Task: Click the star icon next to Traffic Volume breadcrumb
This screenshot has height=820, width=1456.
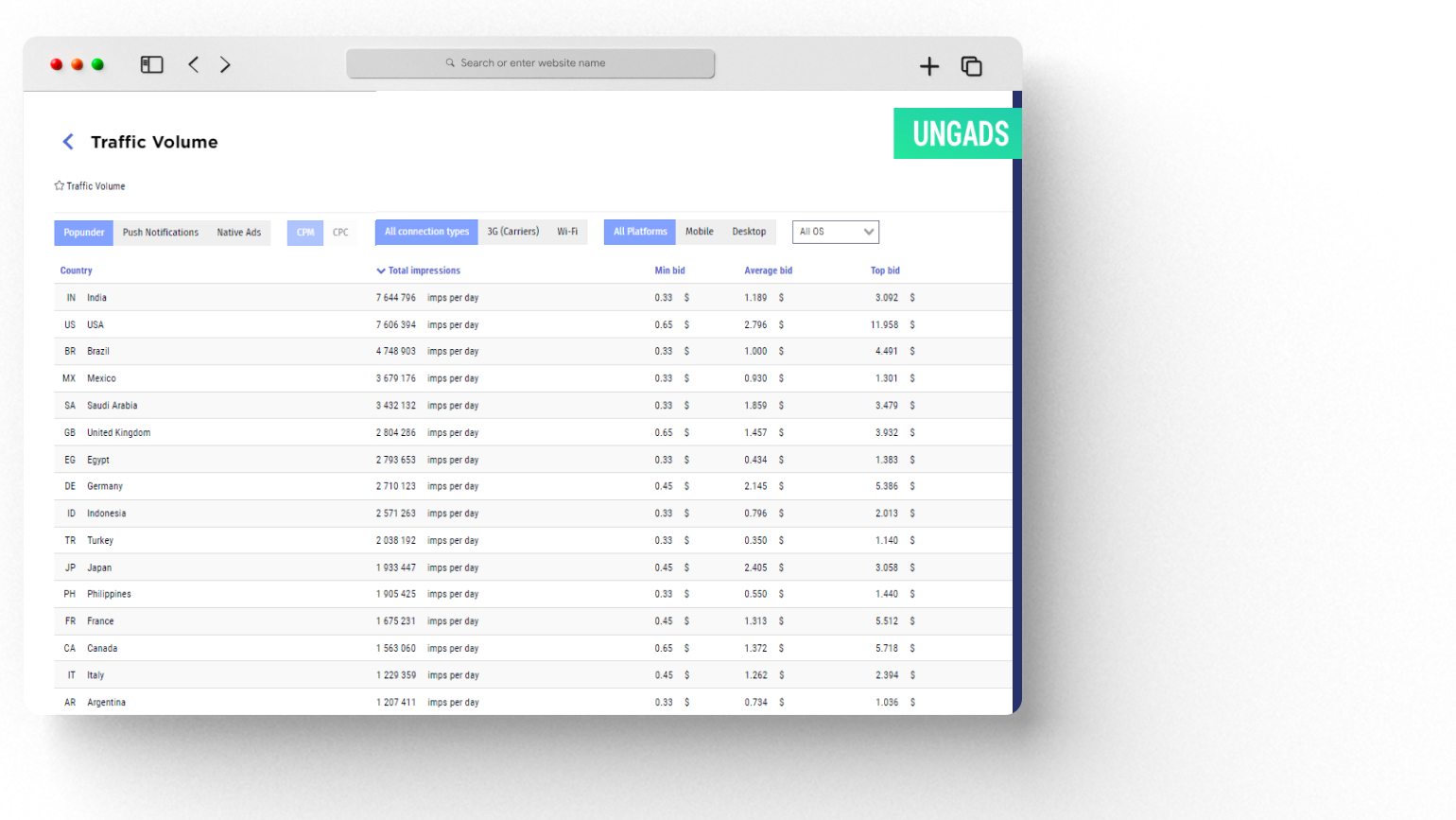Action: pyautogui.click(x=60, y=186)
